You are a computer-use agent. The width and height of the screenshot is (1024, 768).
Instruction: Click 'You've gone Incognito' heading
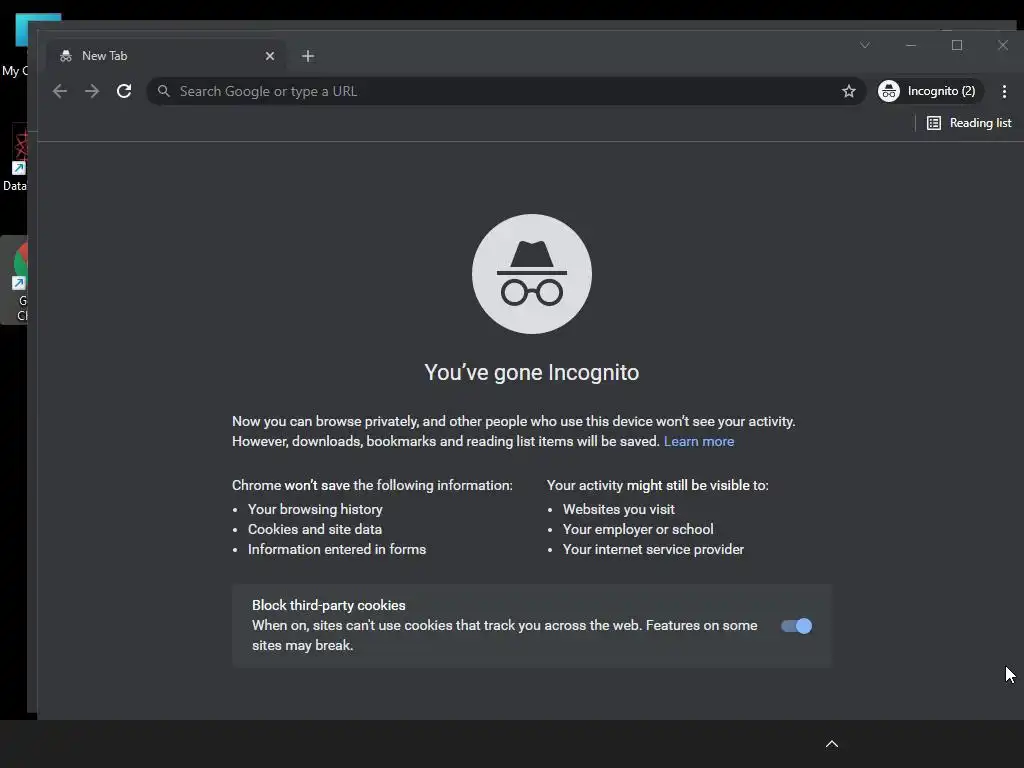pos(532,372)
